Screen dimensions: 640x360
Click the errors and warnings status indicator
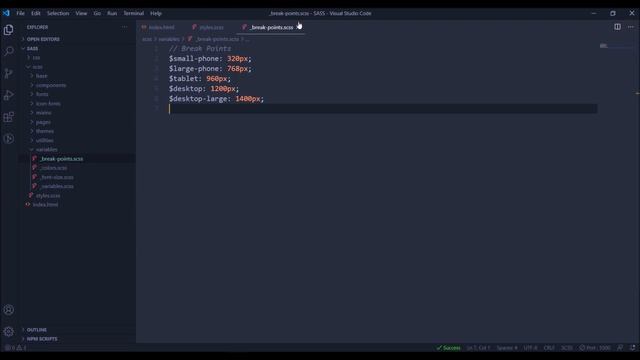pos(16,348)
